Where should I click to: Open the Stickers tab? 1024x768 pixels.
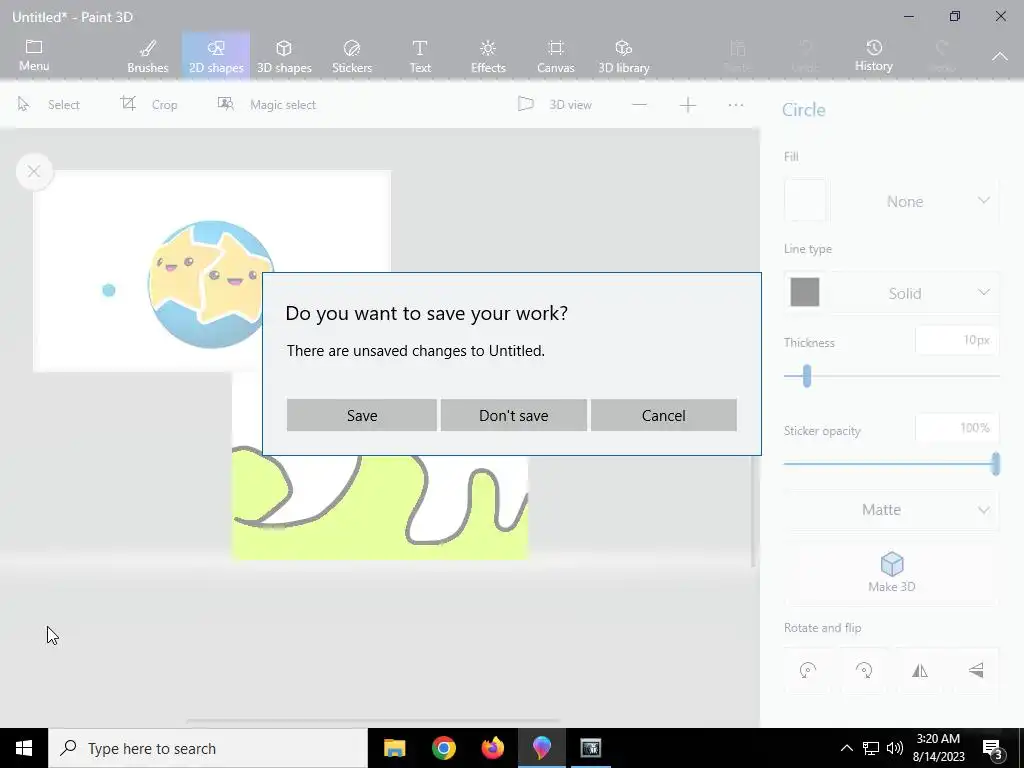[x=352, y=56]
